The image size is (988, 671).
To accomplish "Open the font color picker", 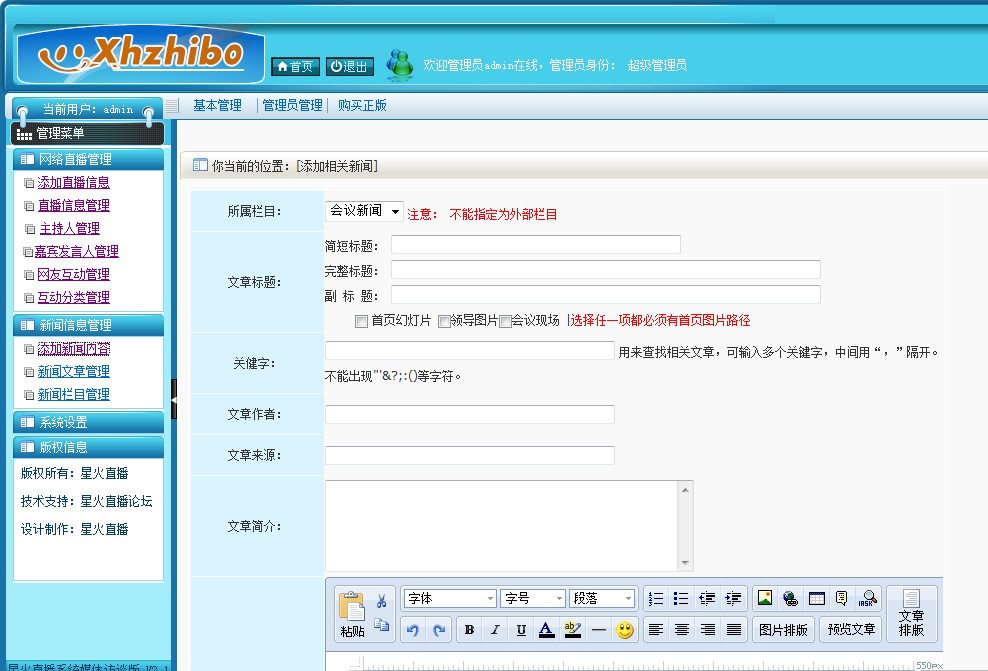I will [x=546, y=629].
